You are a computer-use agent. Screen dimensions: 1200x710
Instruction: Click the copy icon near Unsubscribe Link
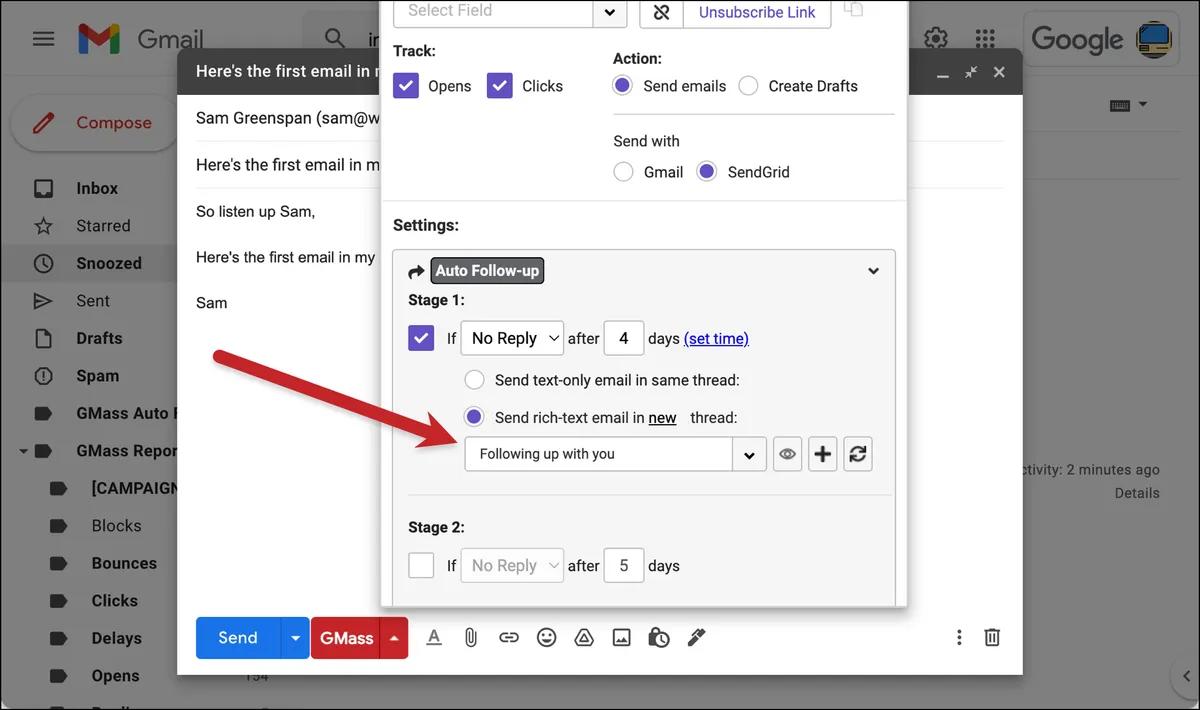853,9
